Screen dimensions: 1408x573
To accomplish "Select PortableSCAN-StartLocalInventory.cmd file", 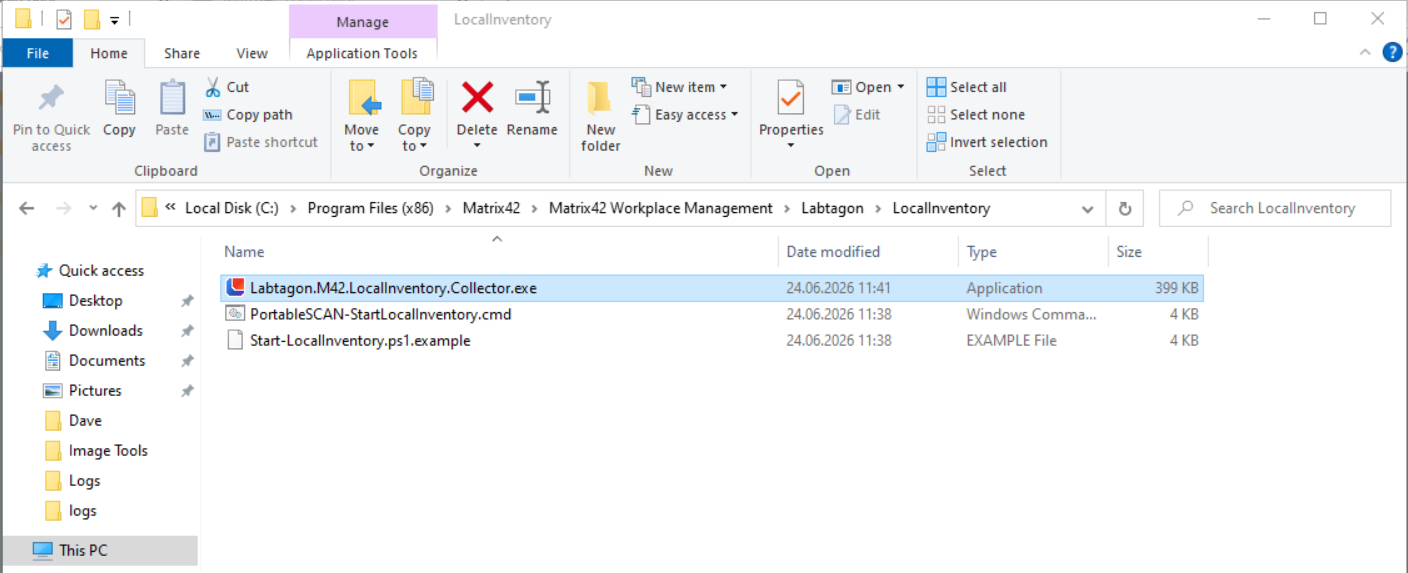I will pyautogui.click(x=711, y=314).
